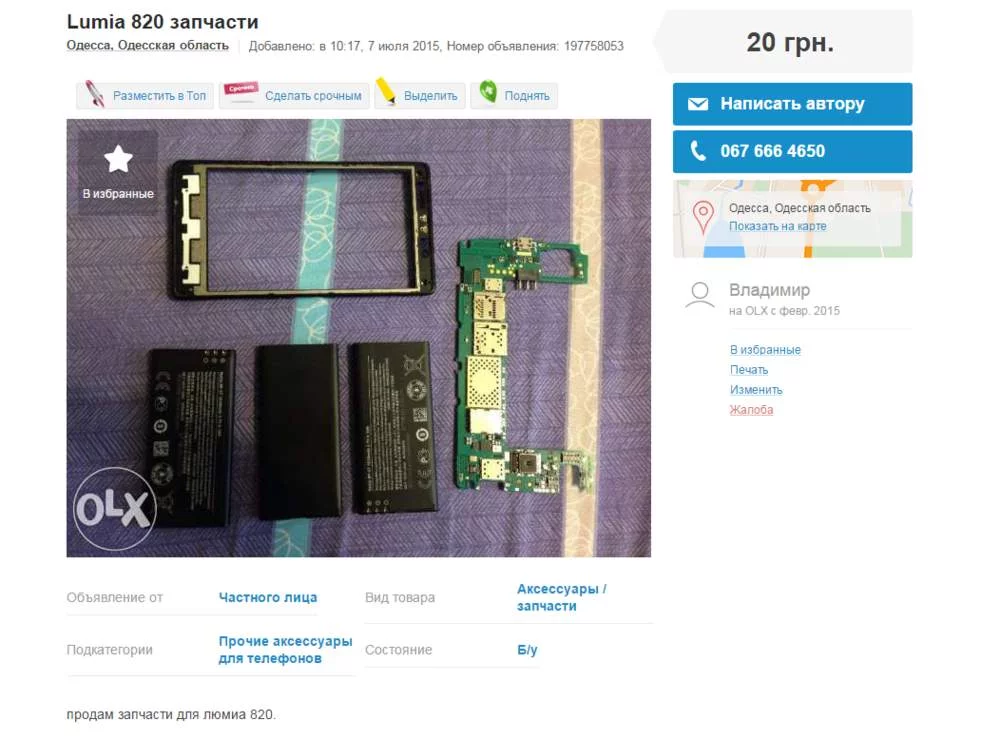Open the Одесса, Одесская область header link
The width and height of the screenshot is (1000, 740).
click(x=147, y=46)
